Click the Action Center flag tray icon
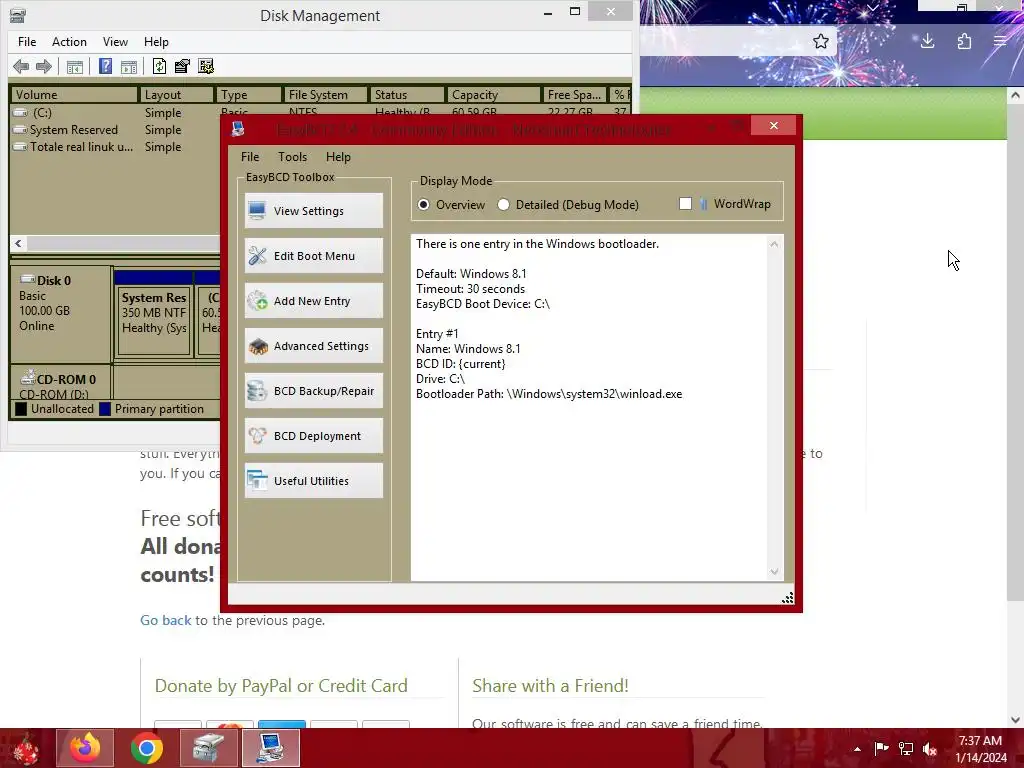 pos(881,748)
